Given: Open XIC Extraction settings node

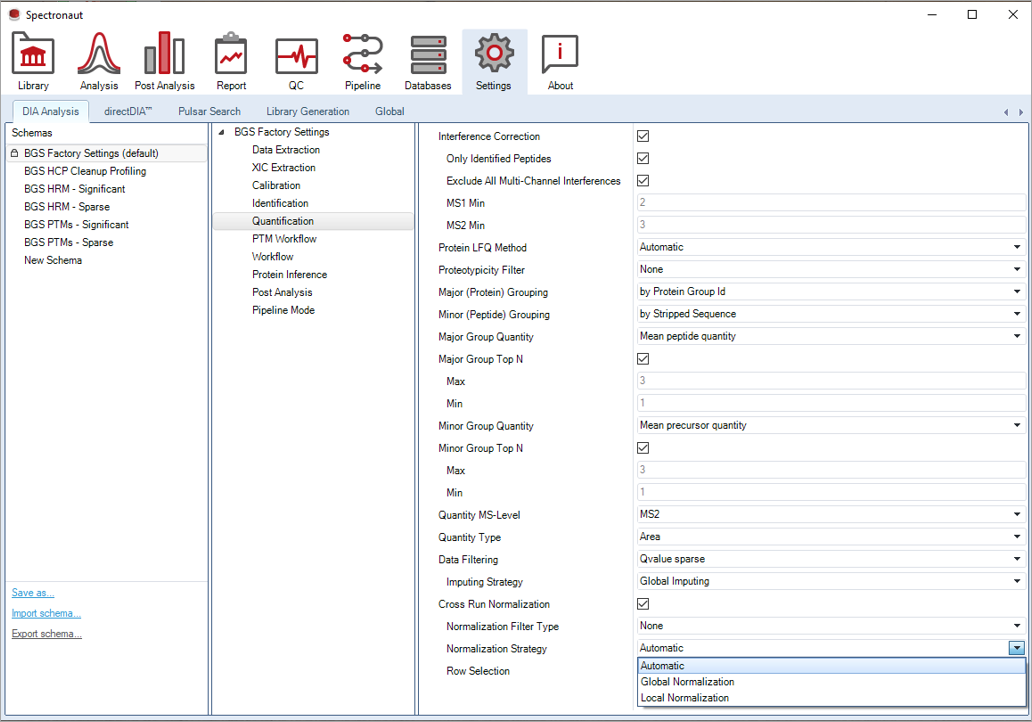Looking at the screenshot, I should point(284,168).
